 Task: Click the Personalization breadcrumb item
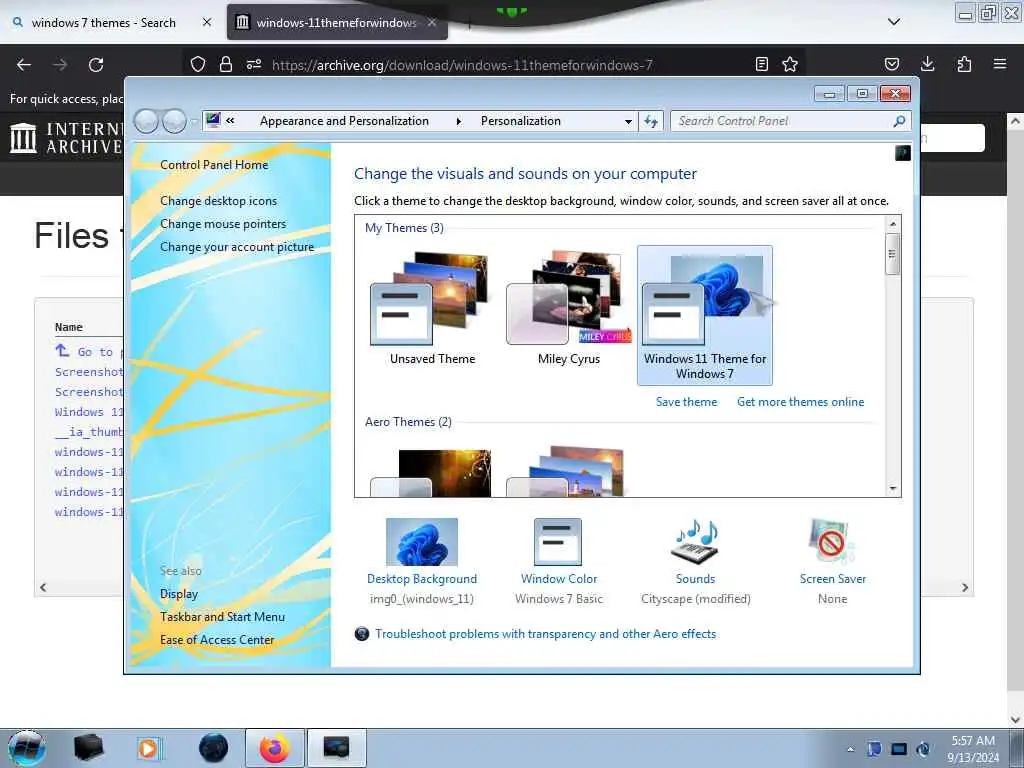(520, 121)
